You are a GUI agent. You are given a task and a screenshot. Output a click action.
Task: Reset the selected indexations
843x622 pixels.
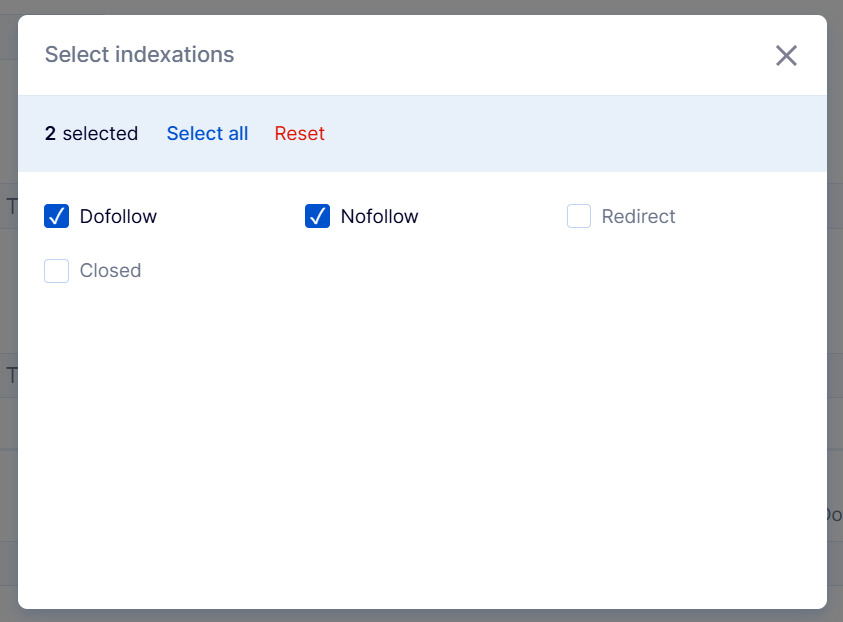299,134
